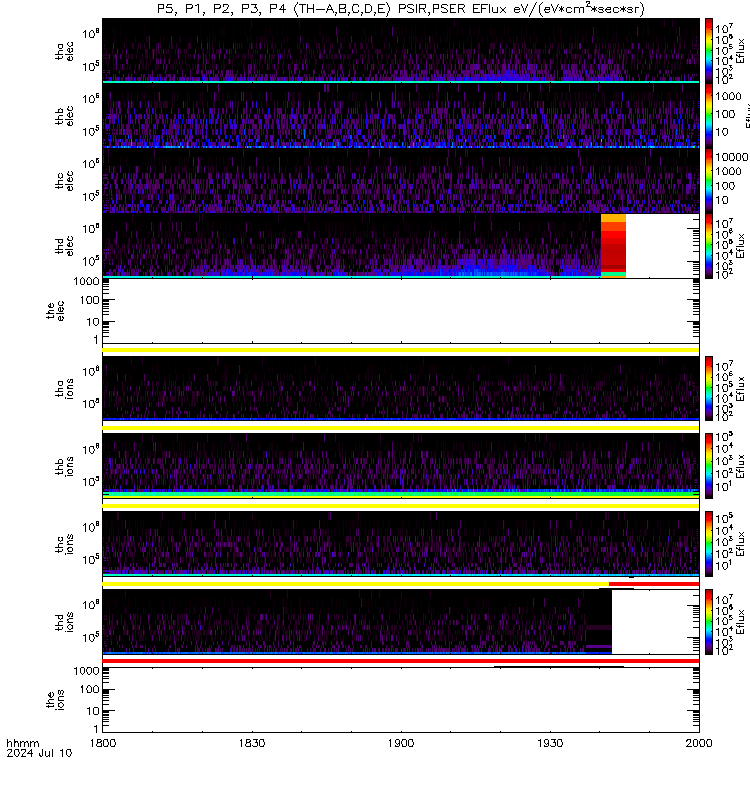Select the 'thc elec' panel label
The width and height of the screenshot is (750, 800).
tap(64, 181)
